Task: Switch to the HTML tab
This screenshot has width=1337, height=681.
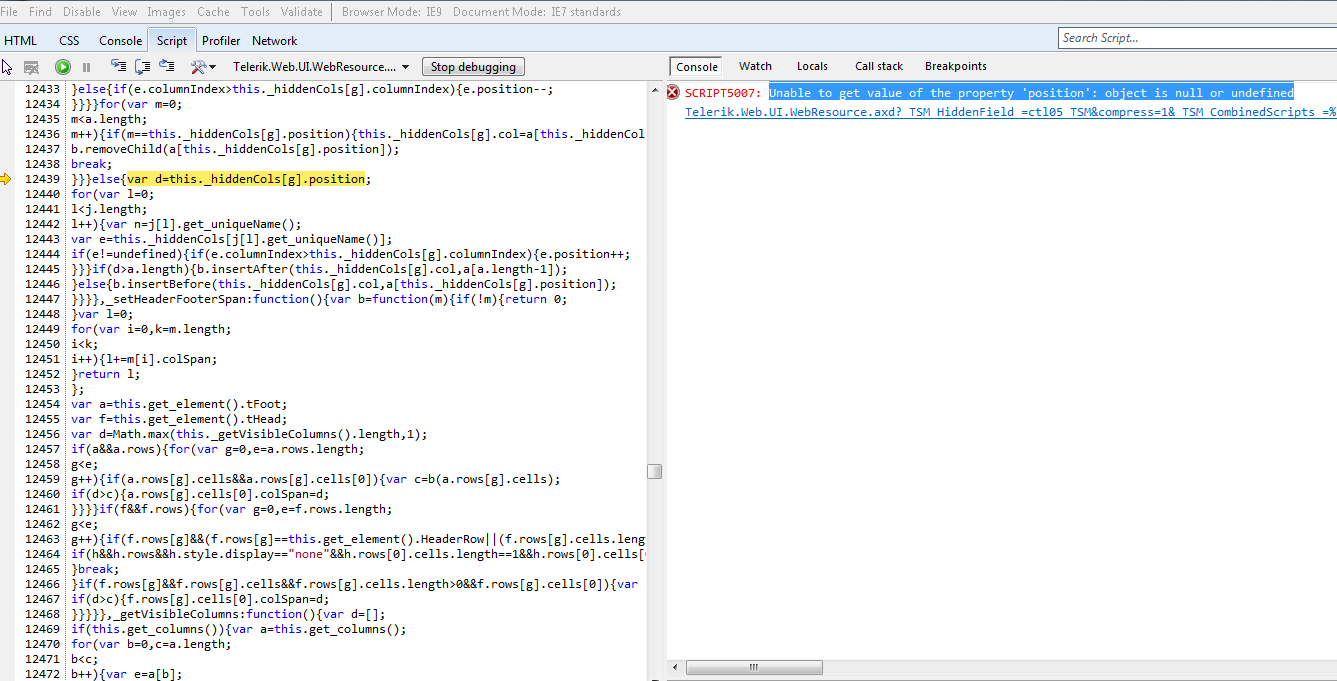Action: point(21,41)
